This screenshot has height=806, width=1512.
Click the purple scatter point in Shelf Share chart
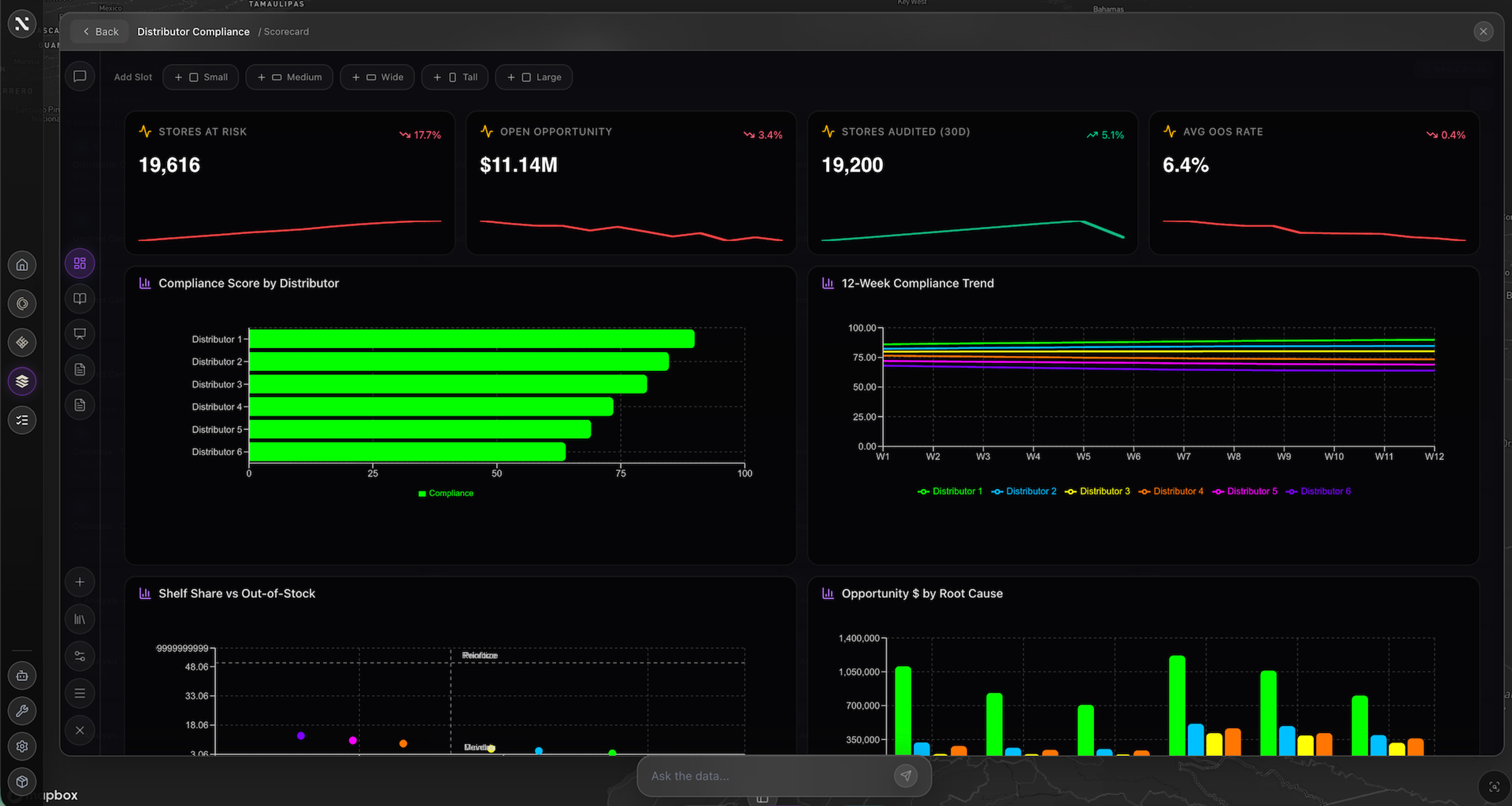tap(301, 736)
